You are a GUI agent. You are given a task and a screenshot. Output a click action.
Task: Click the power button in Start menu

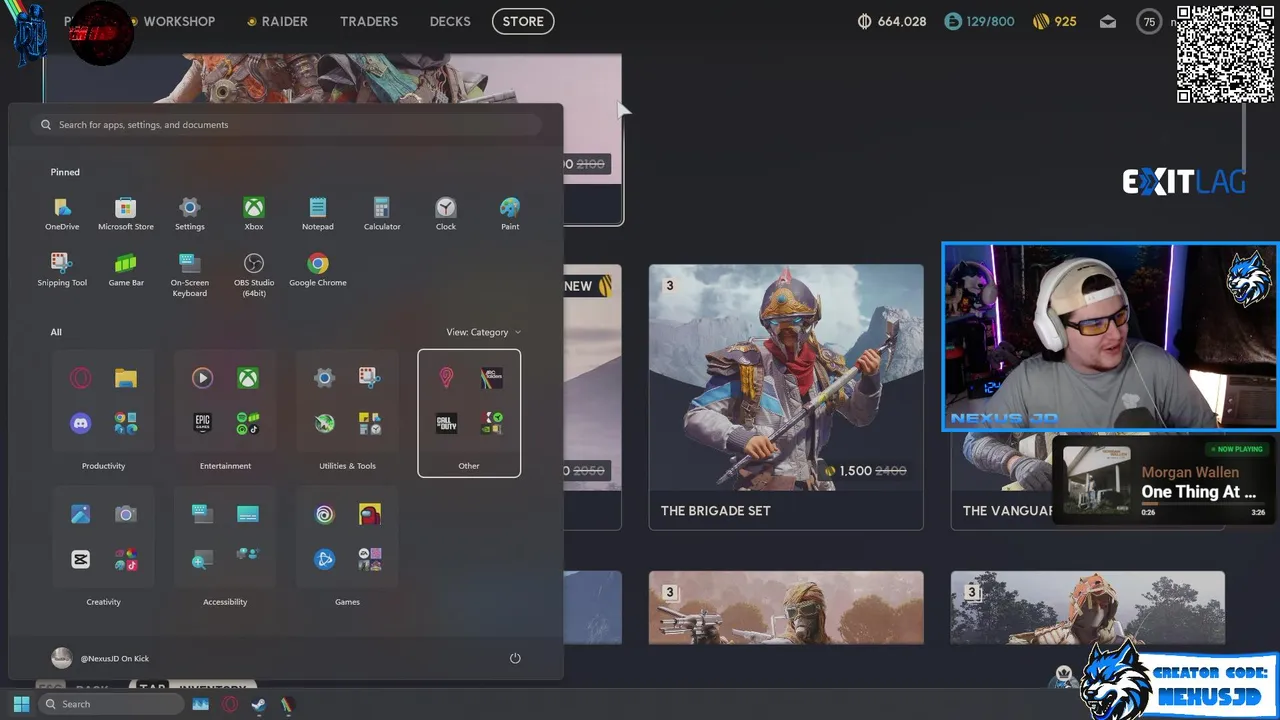click(x=515, y=658)
